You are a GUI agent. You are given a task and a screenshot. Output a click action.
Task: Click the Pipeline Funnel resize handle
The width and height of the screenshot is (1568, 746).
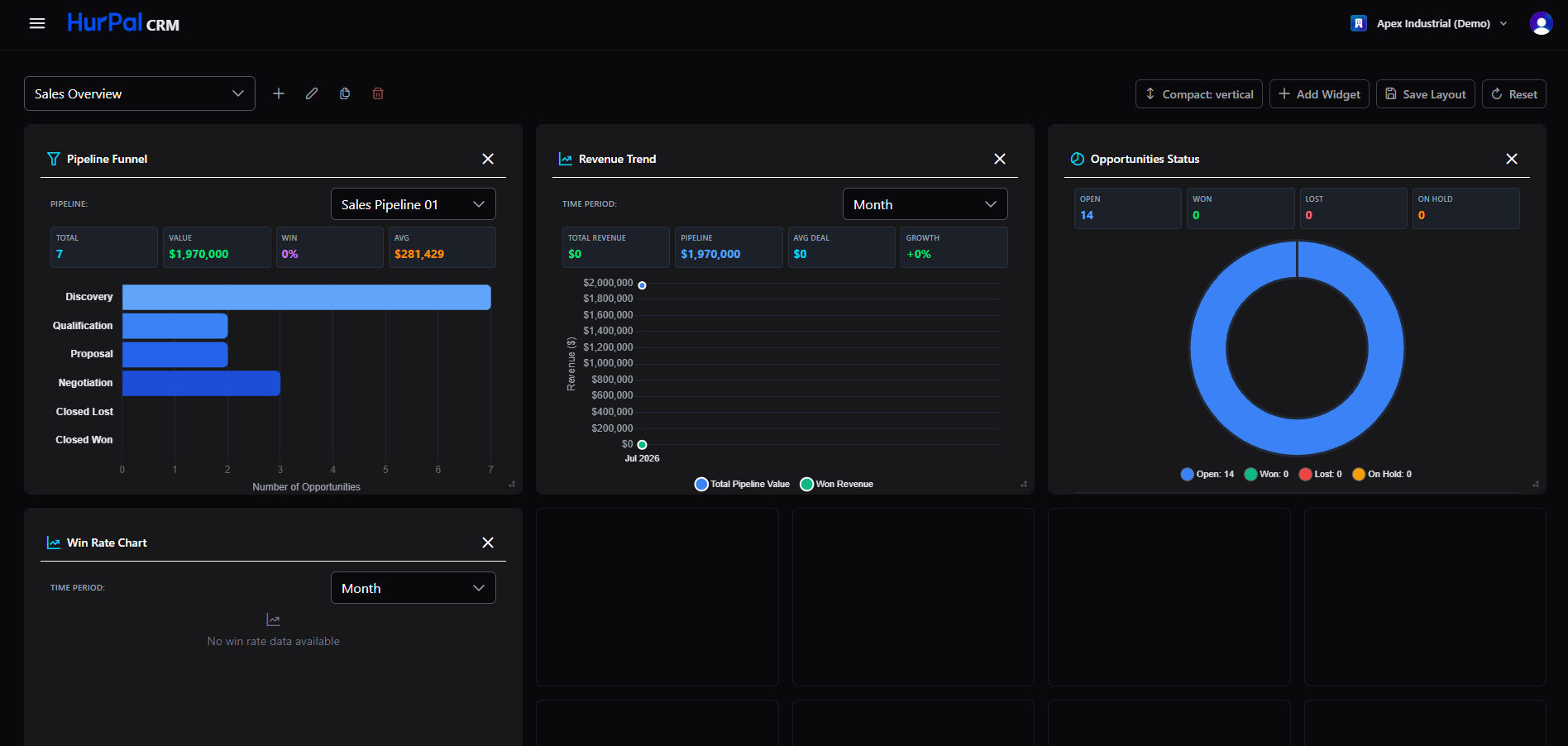[x=512, y=484]
